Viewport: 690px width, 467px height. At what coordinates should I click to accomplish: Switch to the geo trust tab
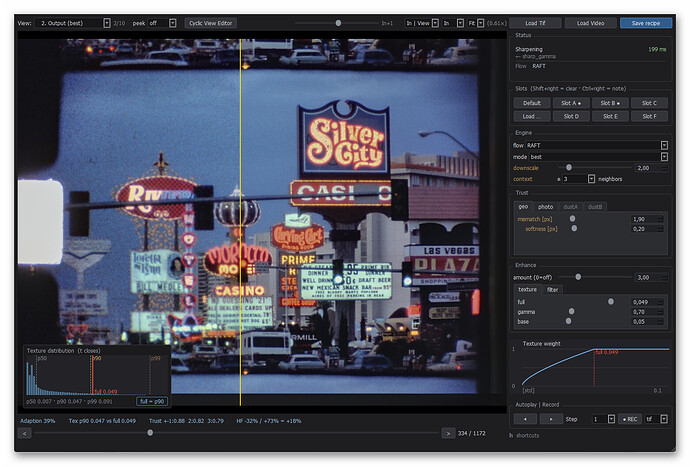[x=523, y=206]
